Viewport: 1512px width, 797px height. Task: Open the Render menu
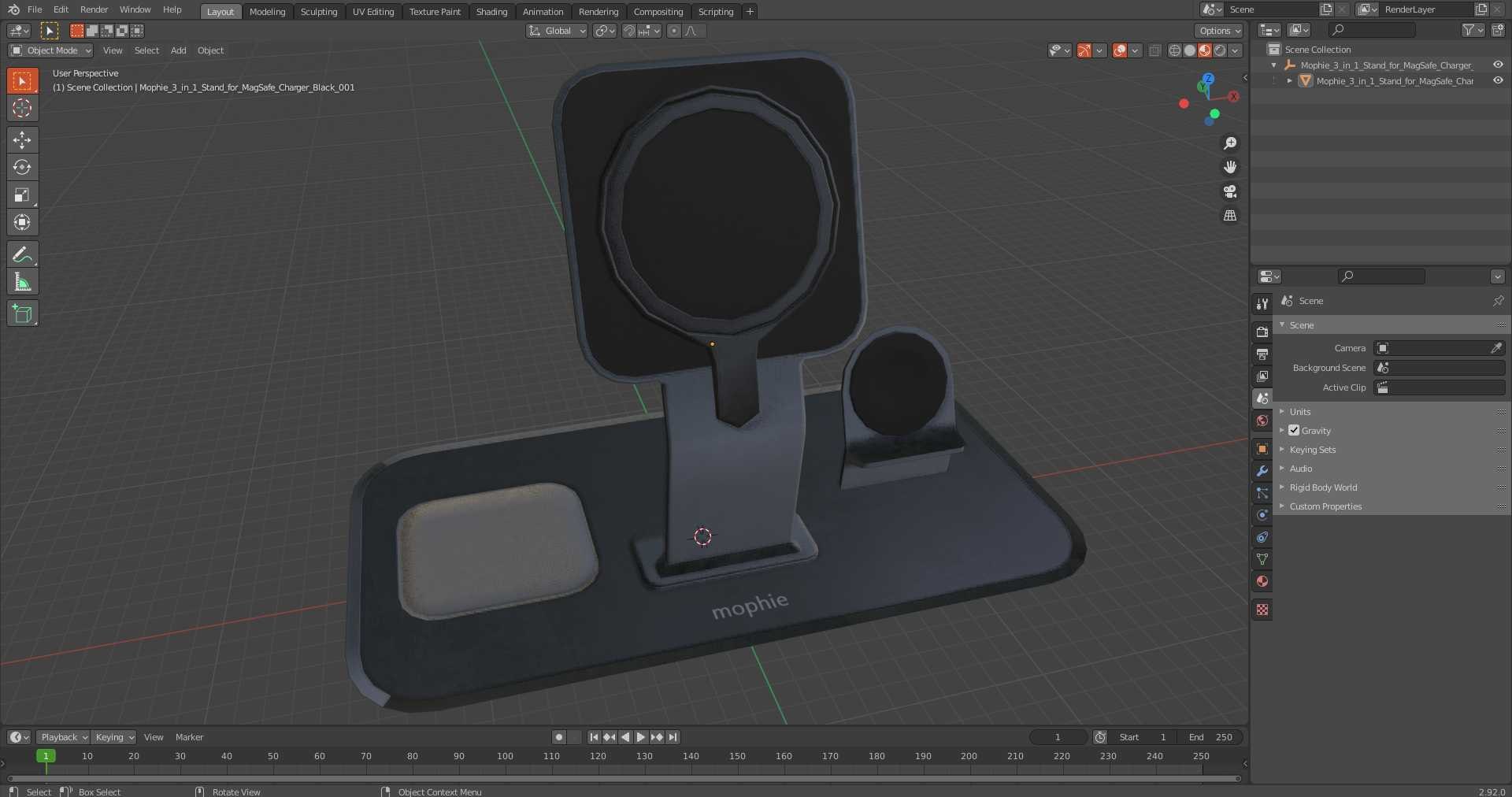(94, 9)
